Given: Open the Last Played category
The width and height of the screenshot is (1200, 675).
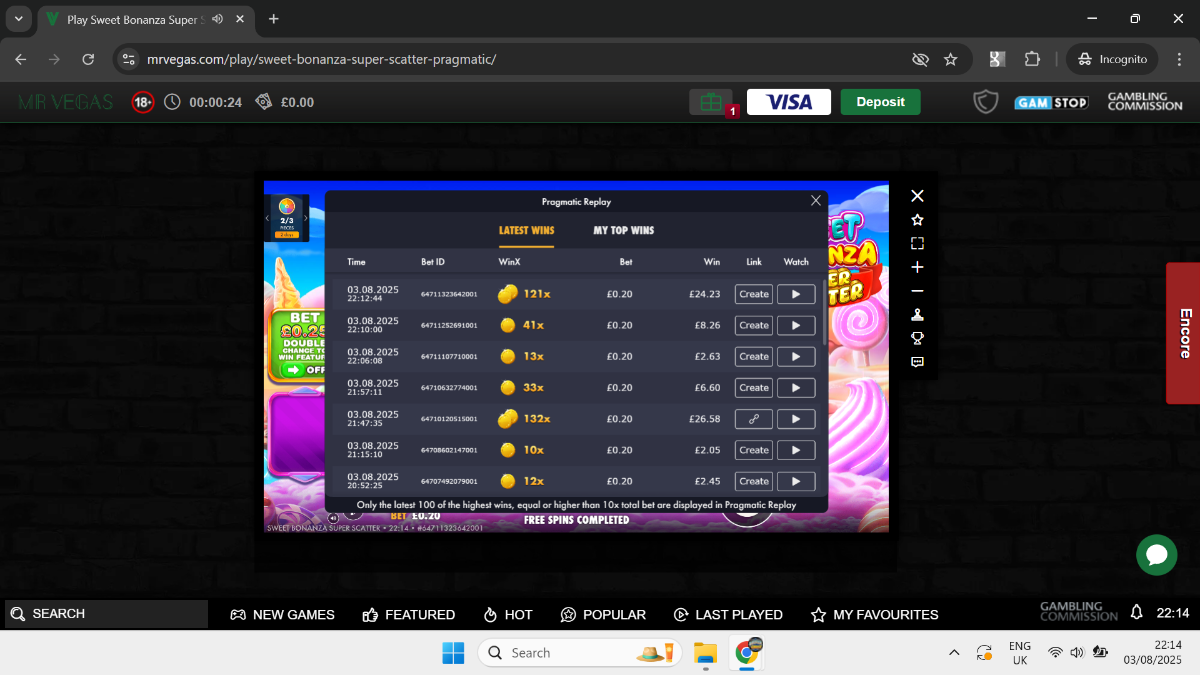Looking at the screenshot, I should coord(728,614).
